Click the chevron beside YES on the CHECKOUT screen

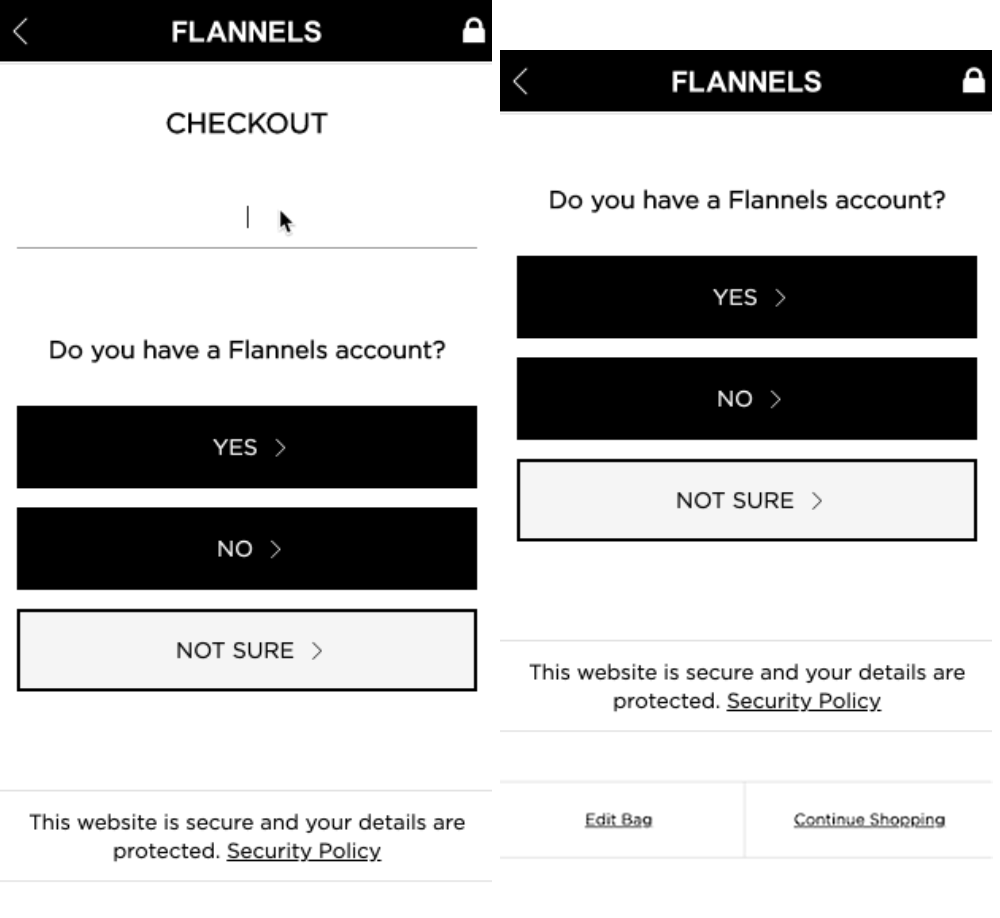280,448
